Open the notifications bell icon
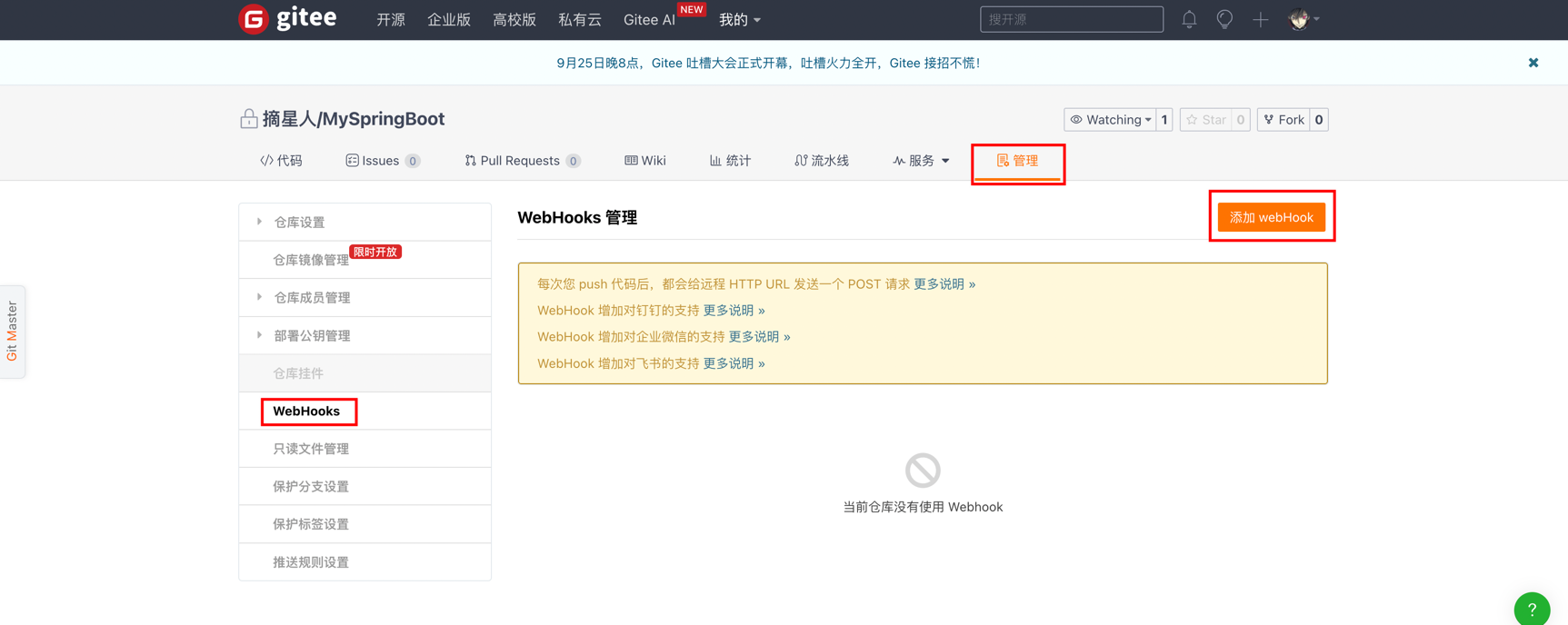This screenshot has width=1568, height=625. [1189, 19]
